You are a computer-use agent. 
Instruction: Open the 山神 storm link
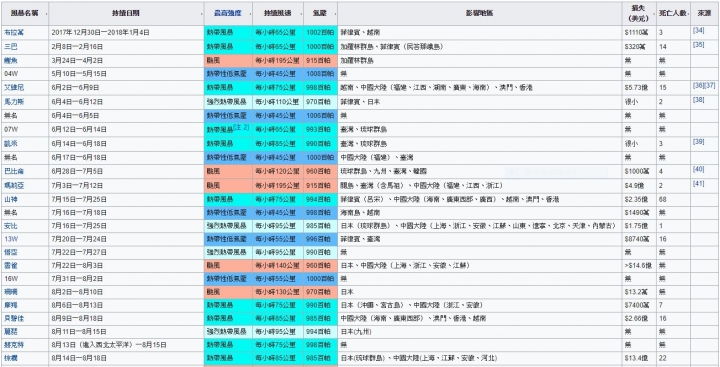coord(11,199)
